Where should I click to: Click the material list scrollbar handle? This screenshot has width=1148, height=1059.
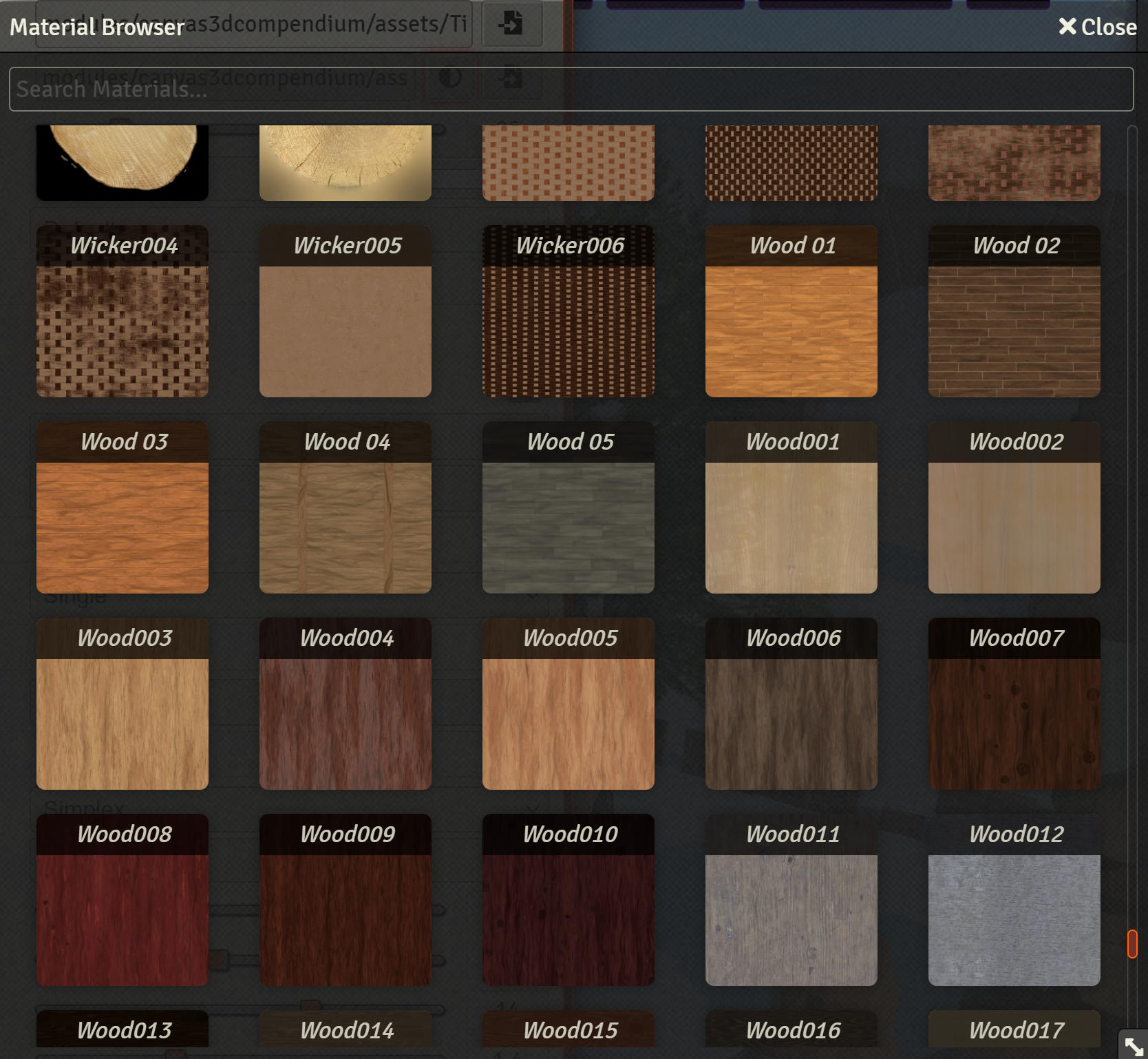click(x=1132, y=943)
